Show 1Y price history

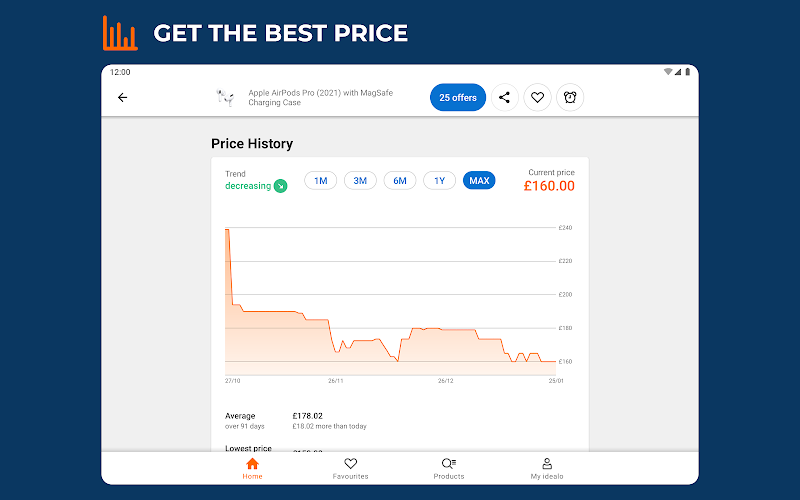pyautogui.click(x=439, y=181)
